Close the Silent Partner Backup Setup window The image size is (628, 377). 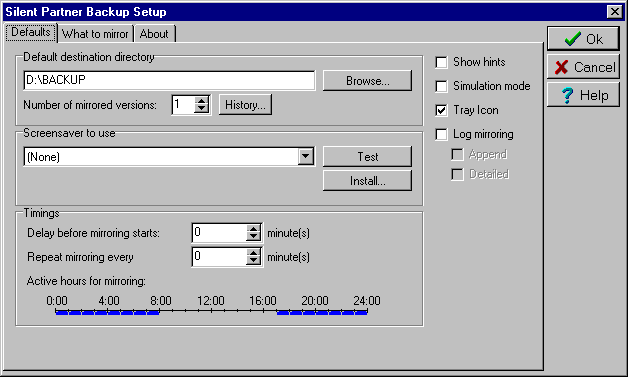[x=614, y=12]
